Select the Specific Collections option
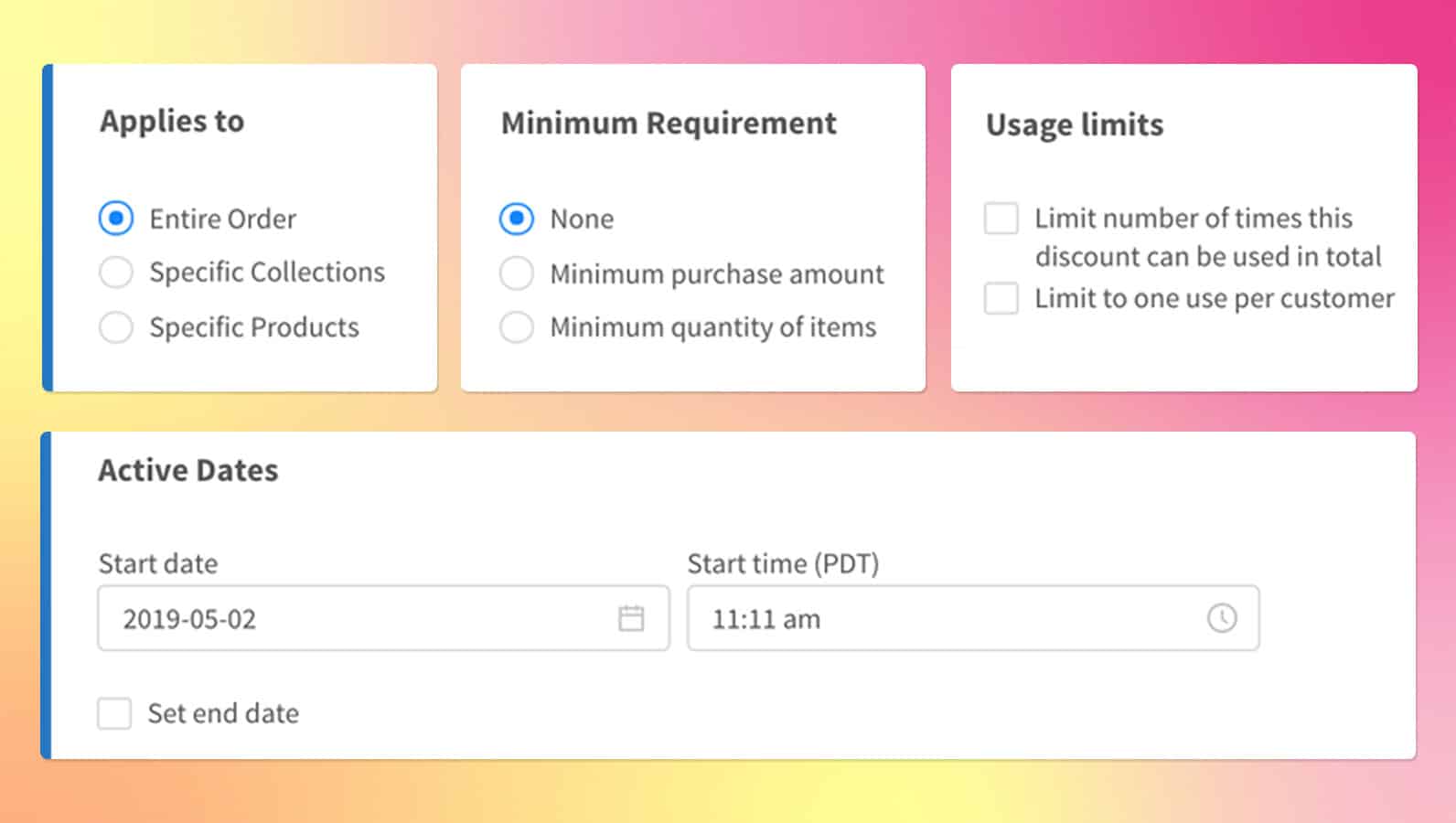 pyautogui.click(x=115, y=272)
